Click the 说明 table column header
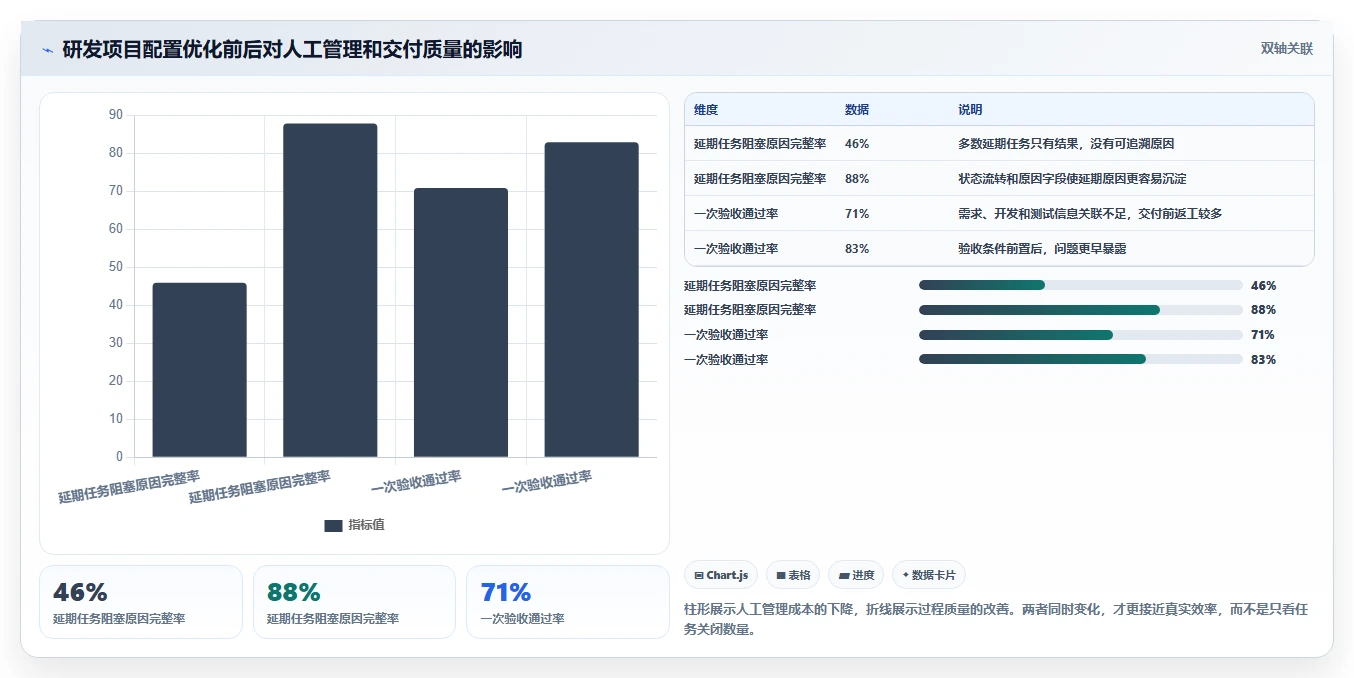This screenshot has height=678, width=1354. (x=970, y=110)
